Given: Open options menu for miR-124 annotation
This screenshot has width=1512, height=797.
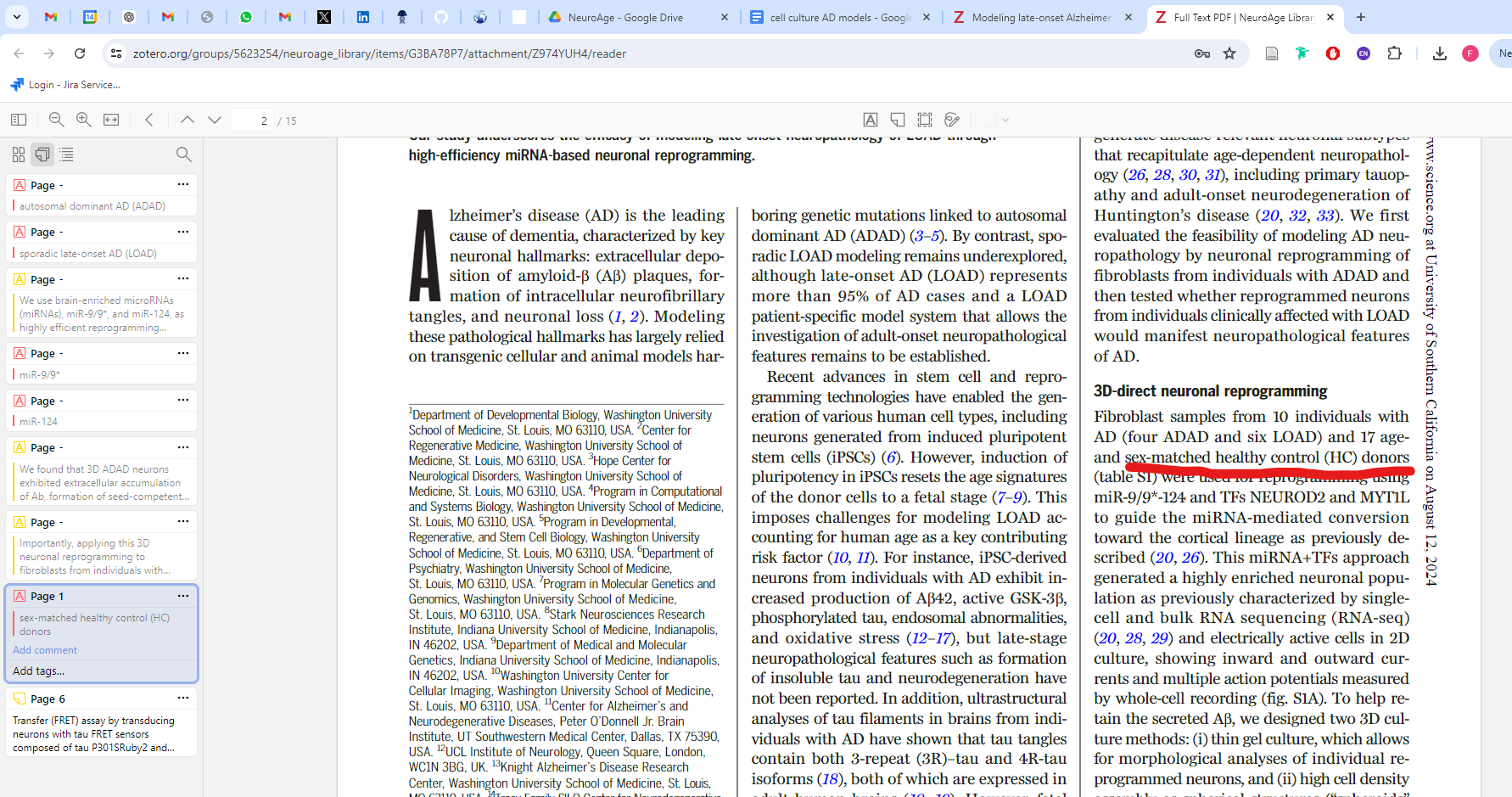Looking at the screenshot, I should [x=183, y=400].
